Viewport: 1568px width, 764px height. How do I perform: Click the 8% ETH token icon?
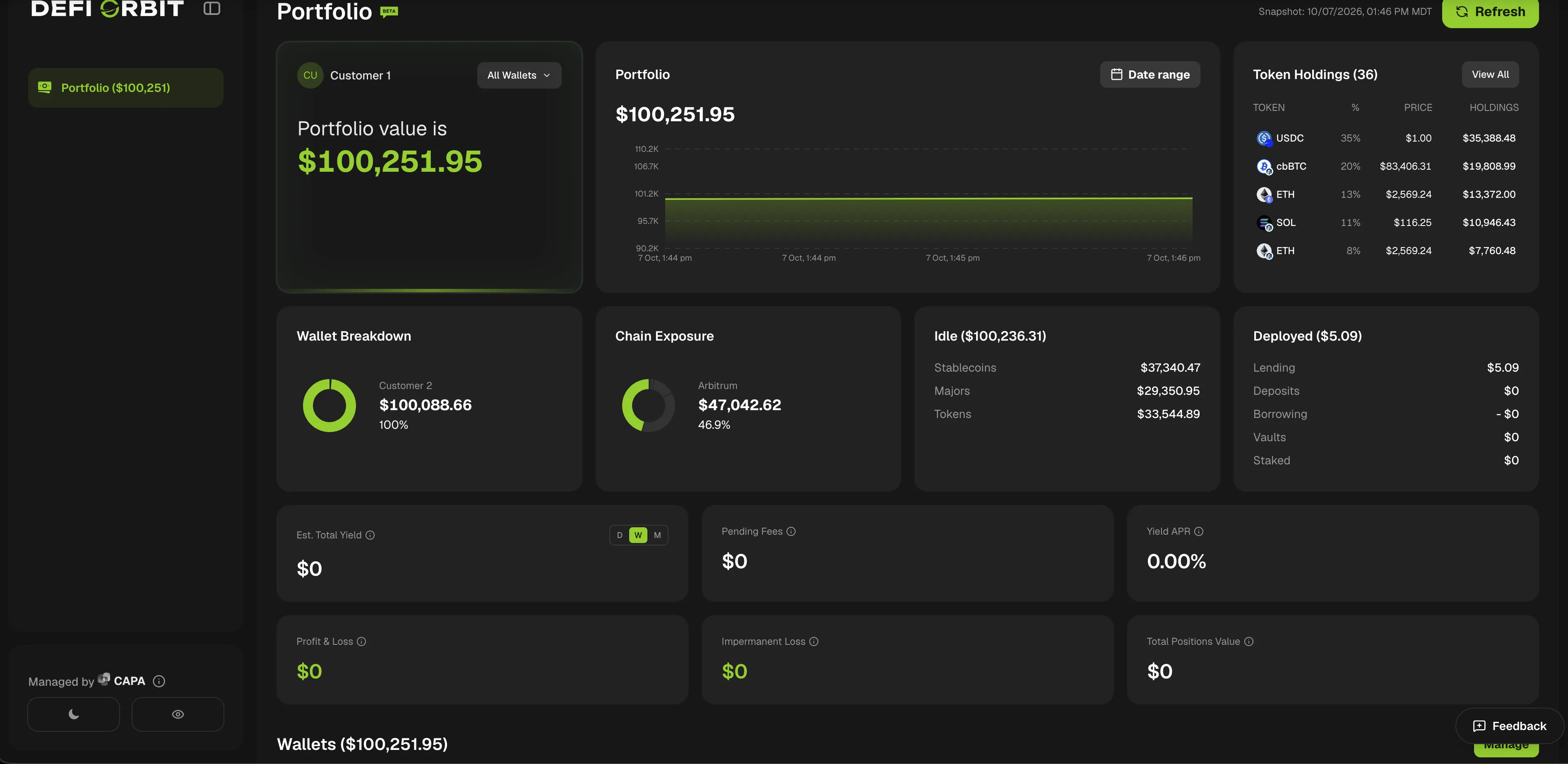pos(1264,251)
